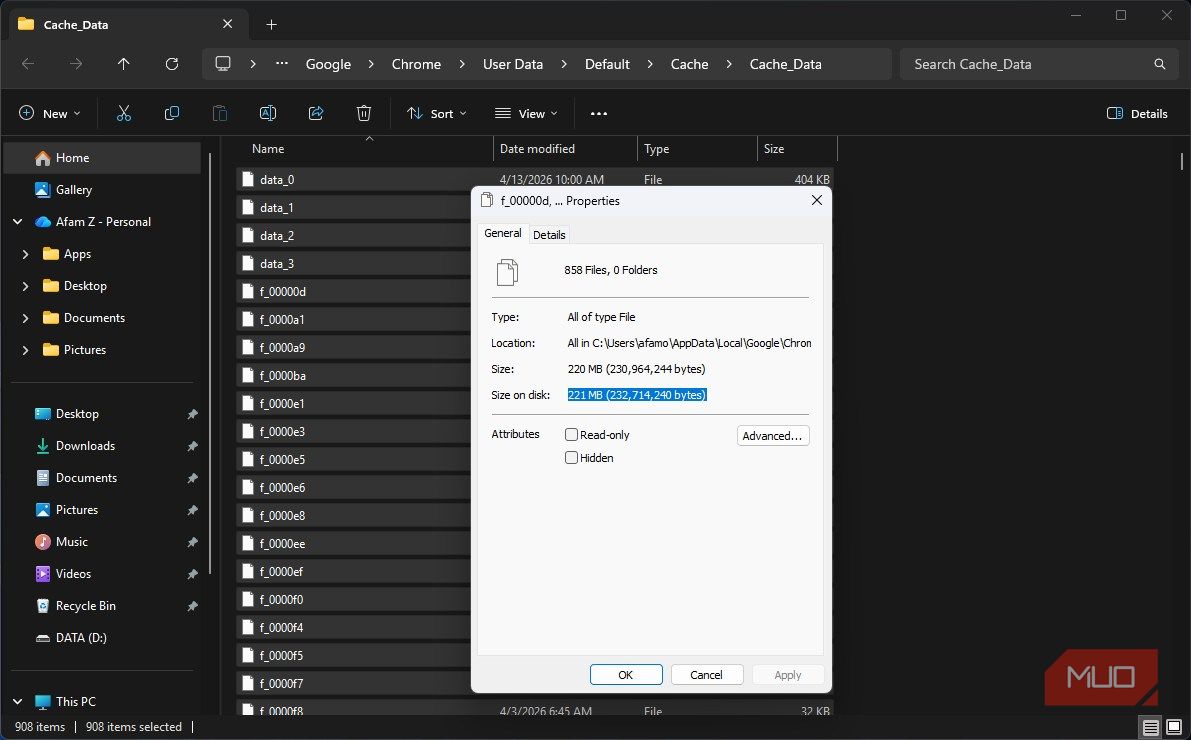
Task: Click the This PC monitor icon in address bar
Action: pos(223,64)
